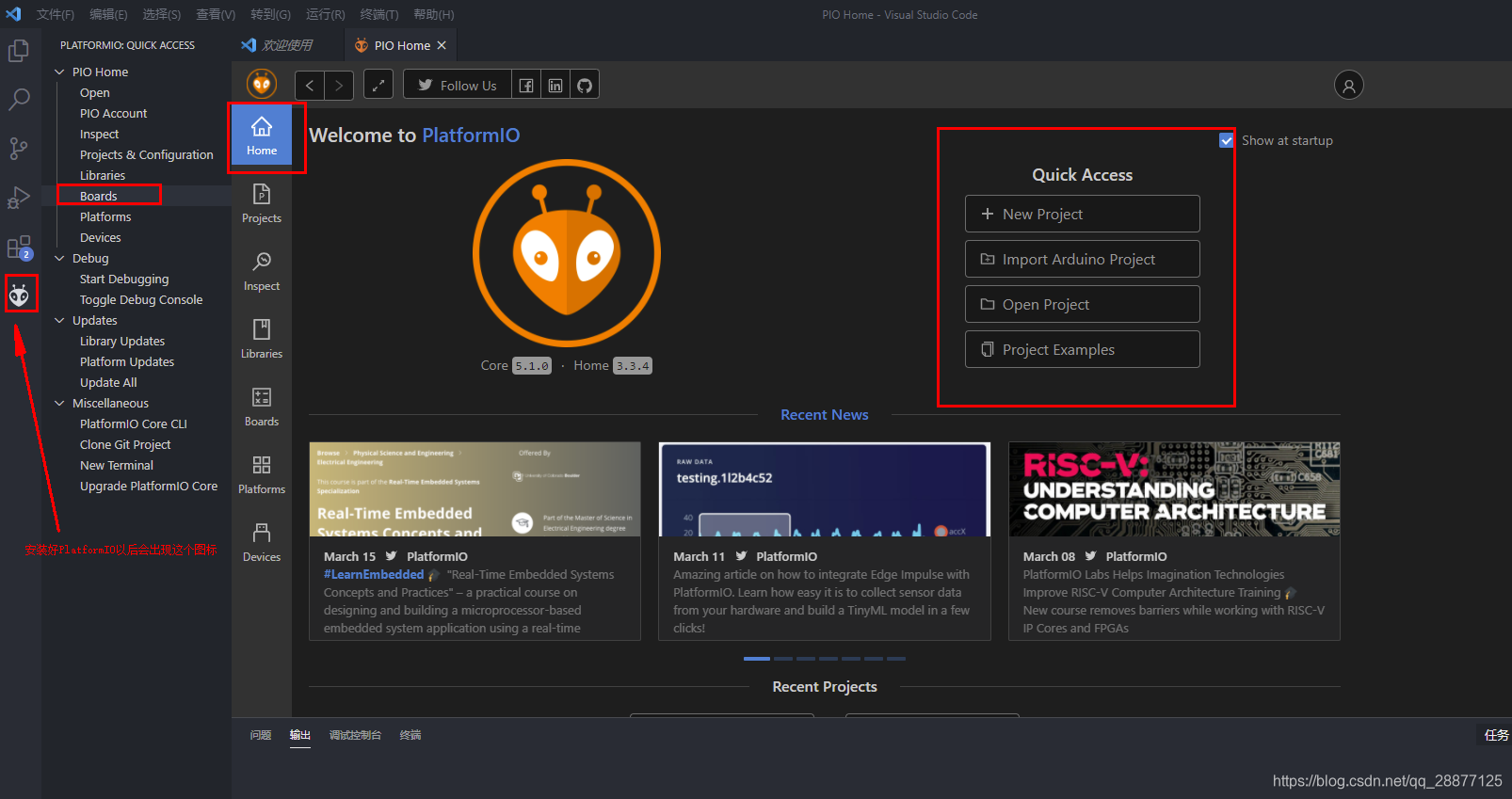The image size is (1512, 799).
Task: Open the 编辑(E) menu
Action: (x=108, y=14)
